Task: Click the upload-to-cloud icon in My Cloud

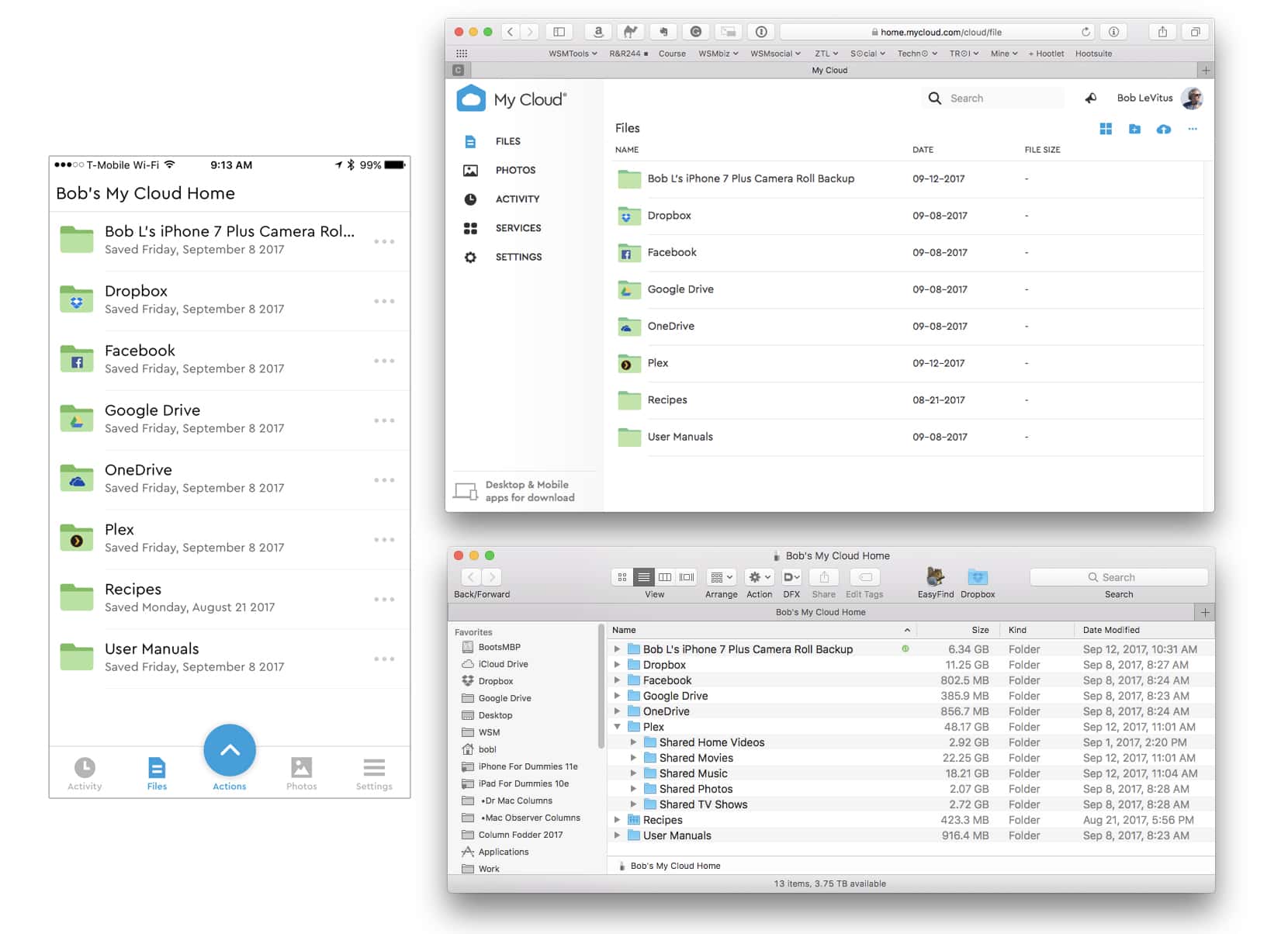Action: (1164, 130)
